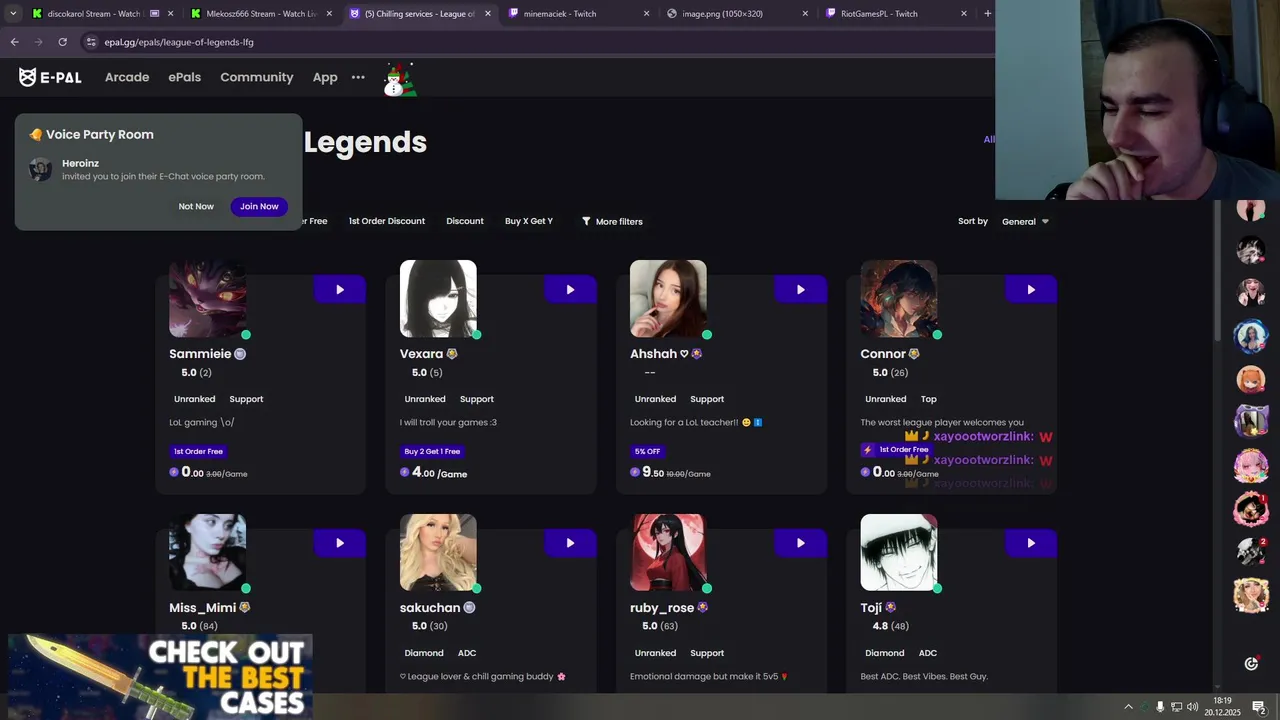Image resolution: width=1280 pixels, height=720 pixels.
Task: Select the Discount filter
Action: [465, 221]
